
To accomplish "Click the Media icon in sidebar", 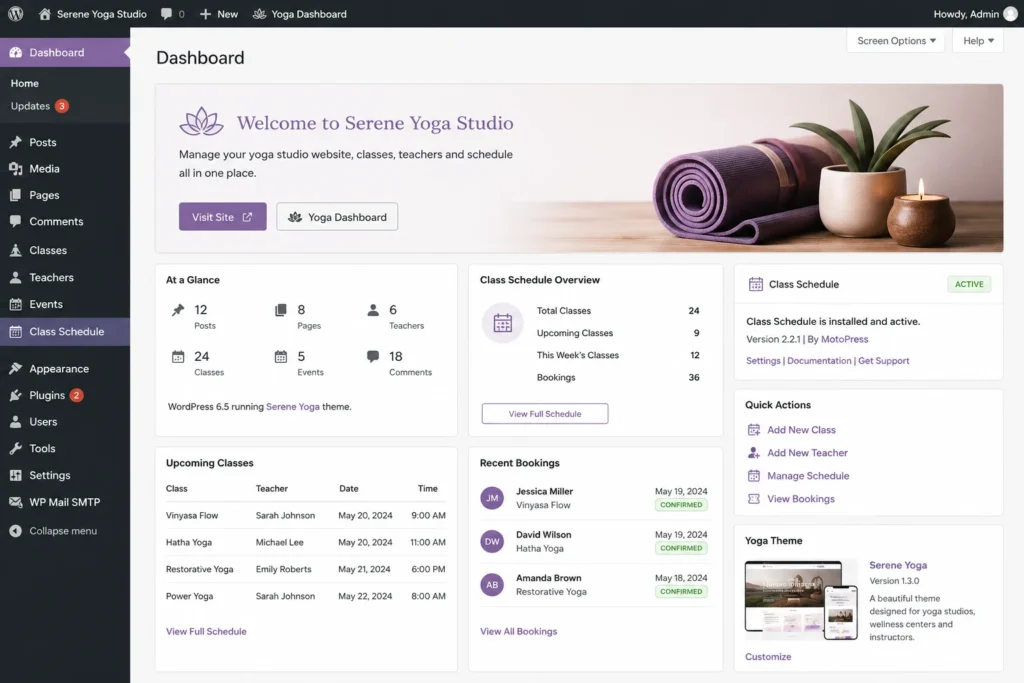I will 16,168.
